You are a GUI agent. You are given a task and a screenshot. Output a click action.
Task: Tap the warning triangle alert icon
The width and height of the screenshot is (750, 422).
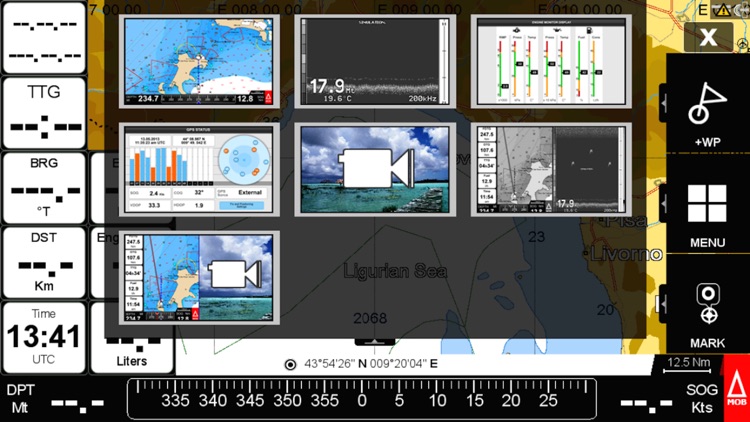(723, 9)
